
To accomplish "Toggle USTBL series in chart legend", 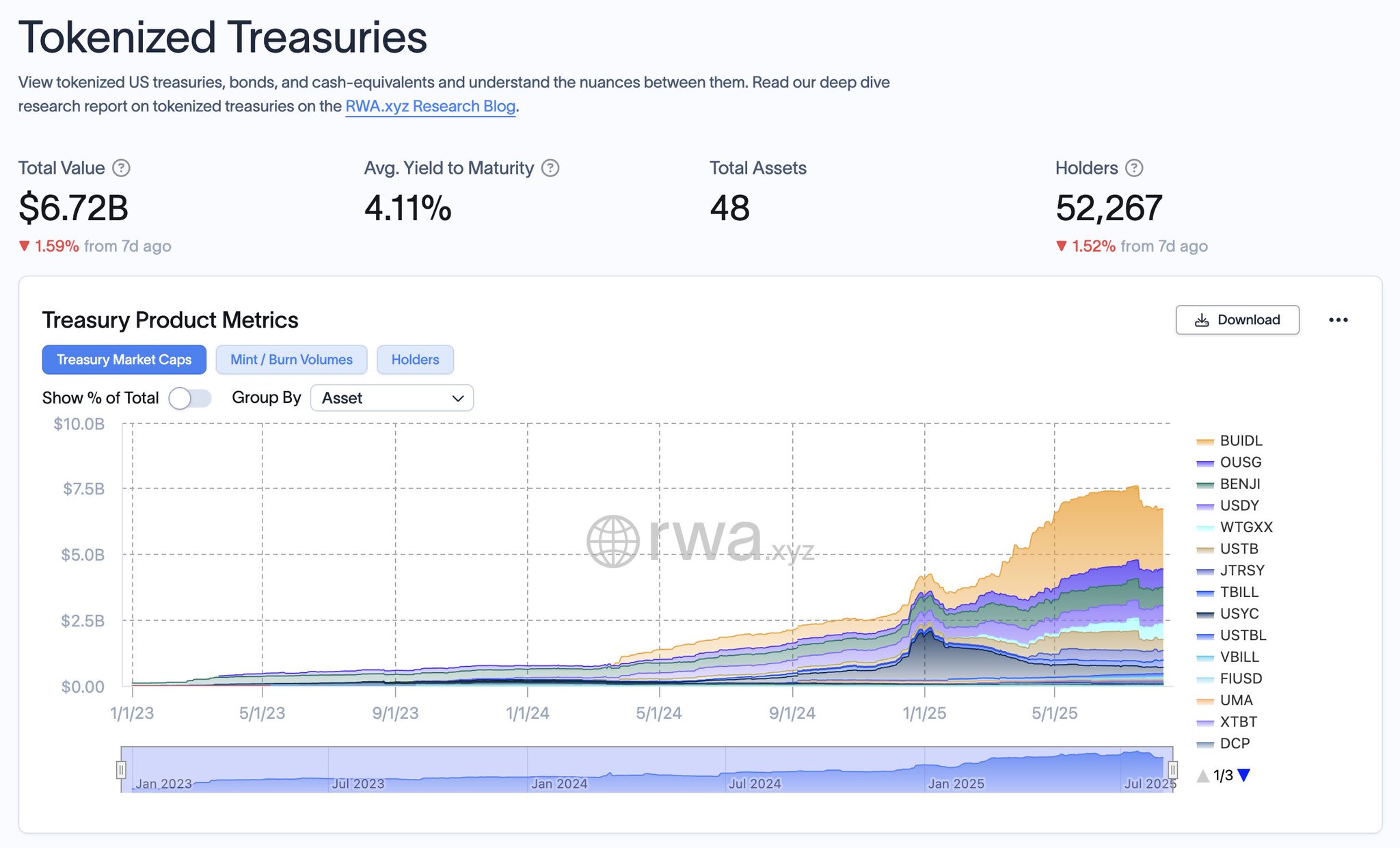I will tap(1232, 635).
